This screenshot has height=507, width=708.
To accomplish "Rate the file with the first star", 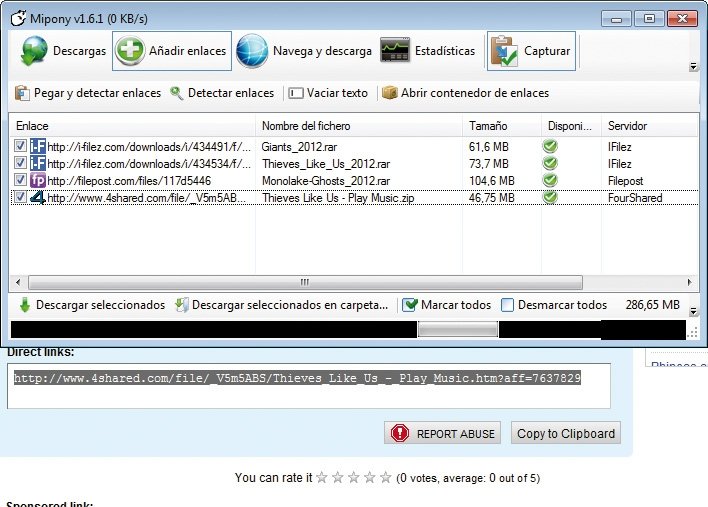I will tap(321, 477).
